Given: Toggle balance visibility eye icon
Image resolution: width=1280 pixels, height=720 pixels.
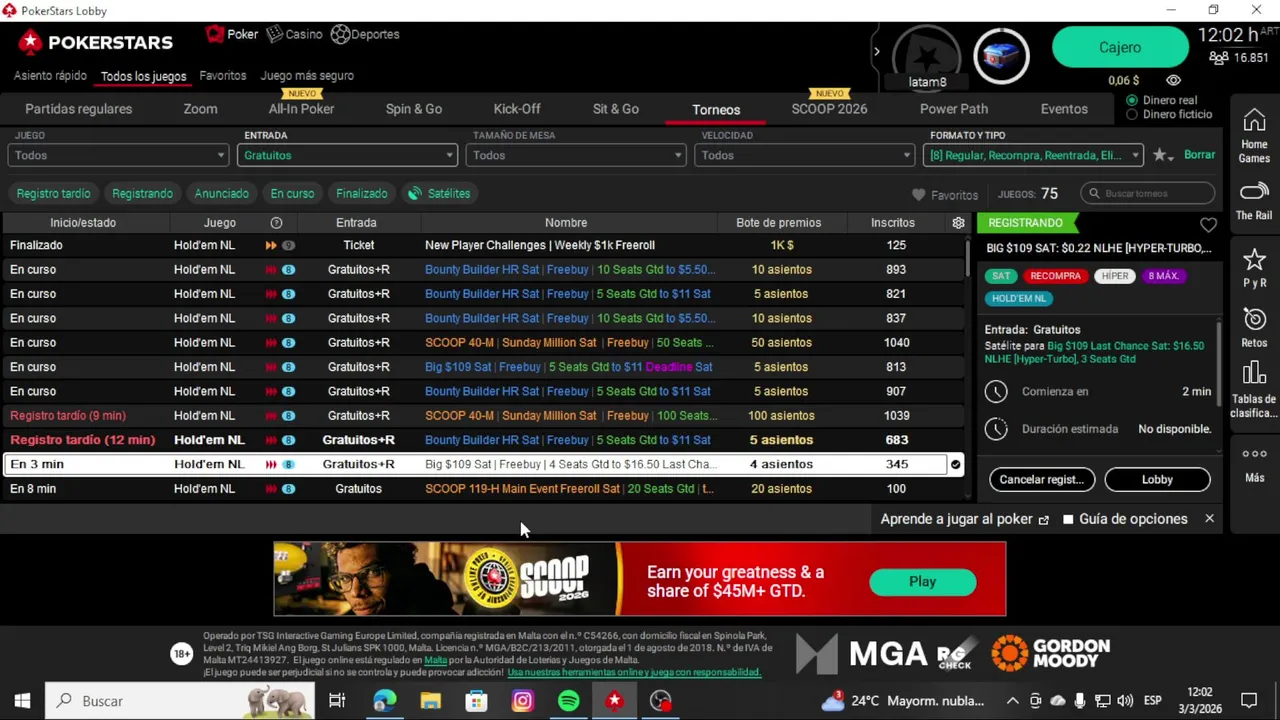Looking at the screenshot, I should point(1173,80).
